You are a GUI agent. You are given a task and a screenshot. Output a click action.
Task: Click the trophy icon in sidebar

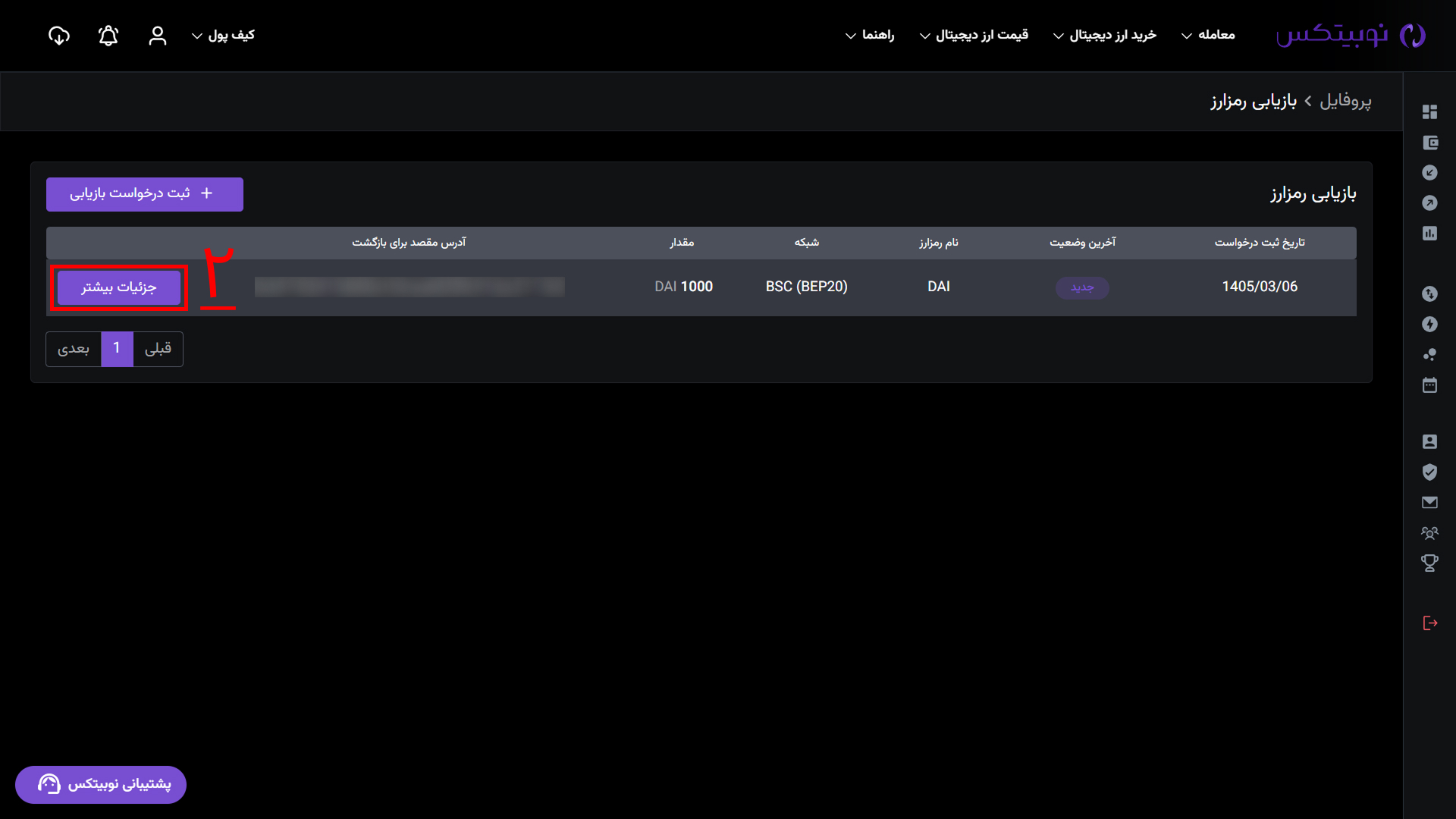(x=1429, y=563)
